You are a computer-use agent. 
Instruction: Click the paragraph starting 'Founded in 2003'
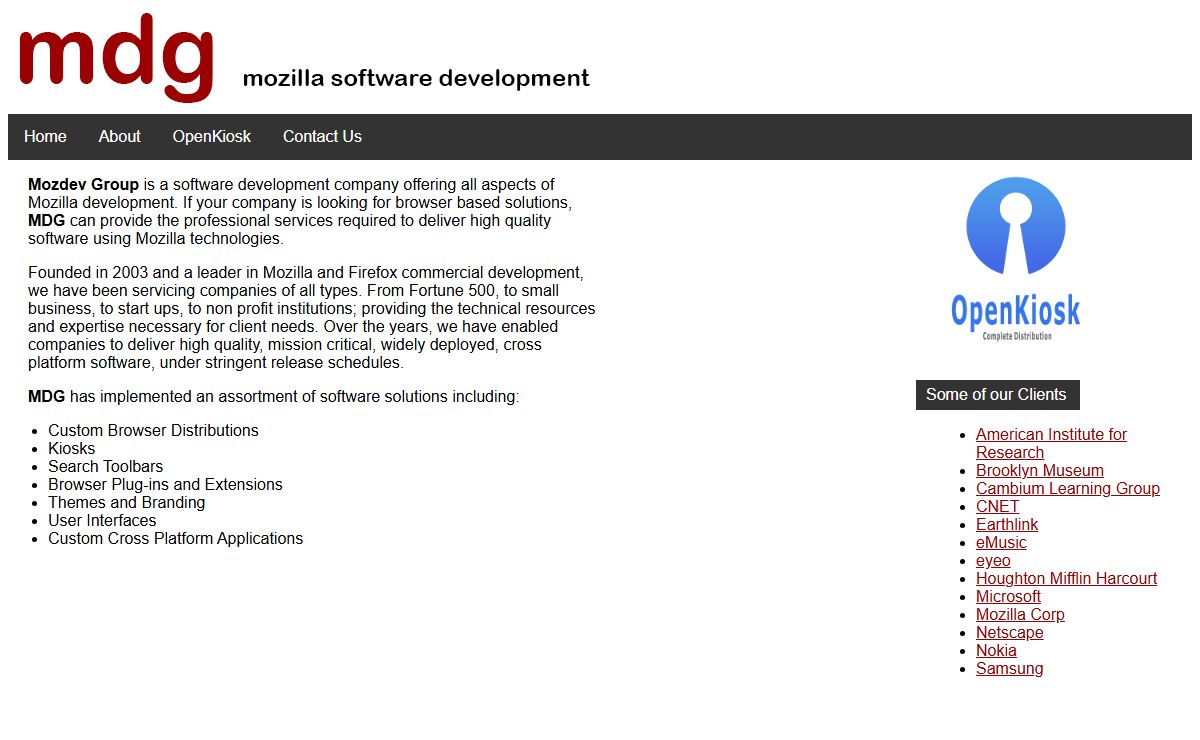(x=311, y=317)
